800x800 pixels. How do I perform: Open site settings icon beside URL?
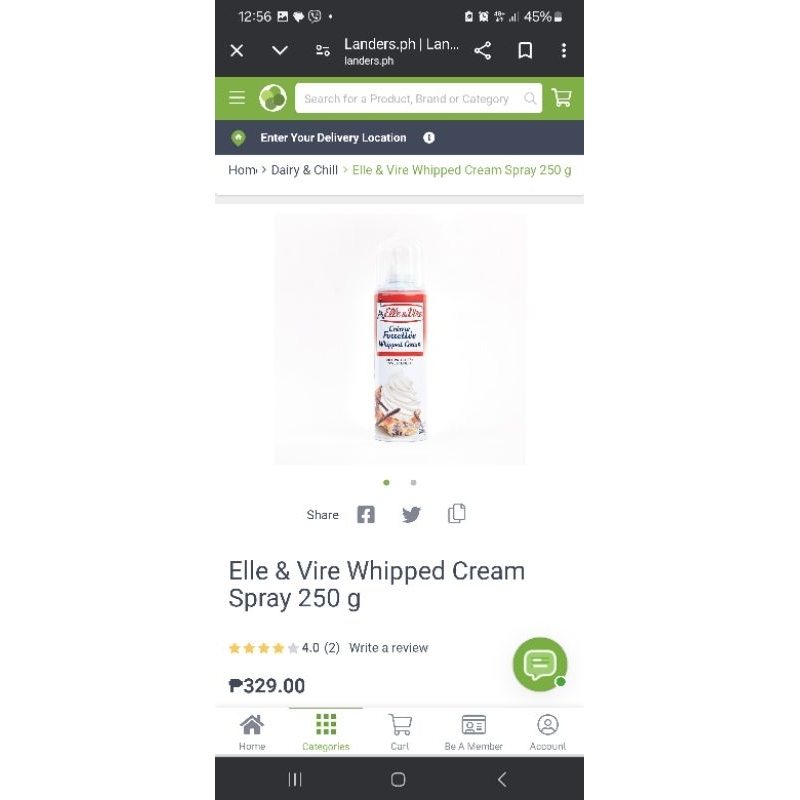(322, 51)
